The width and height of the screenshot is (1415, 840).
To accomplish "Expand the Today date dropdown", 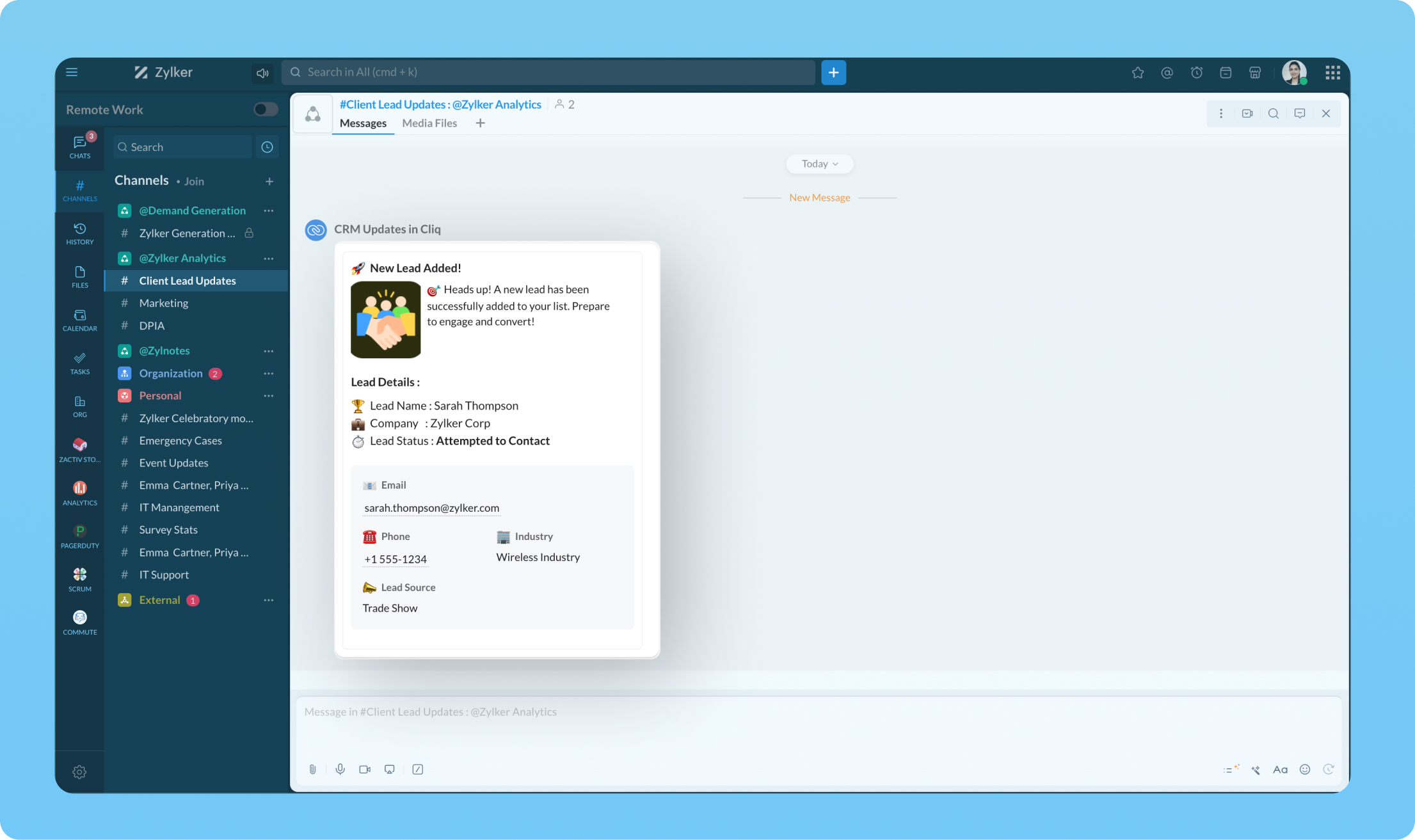I will pos(819,164).
